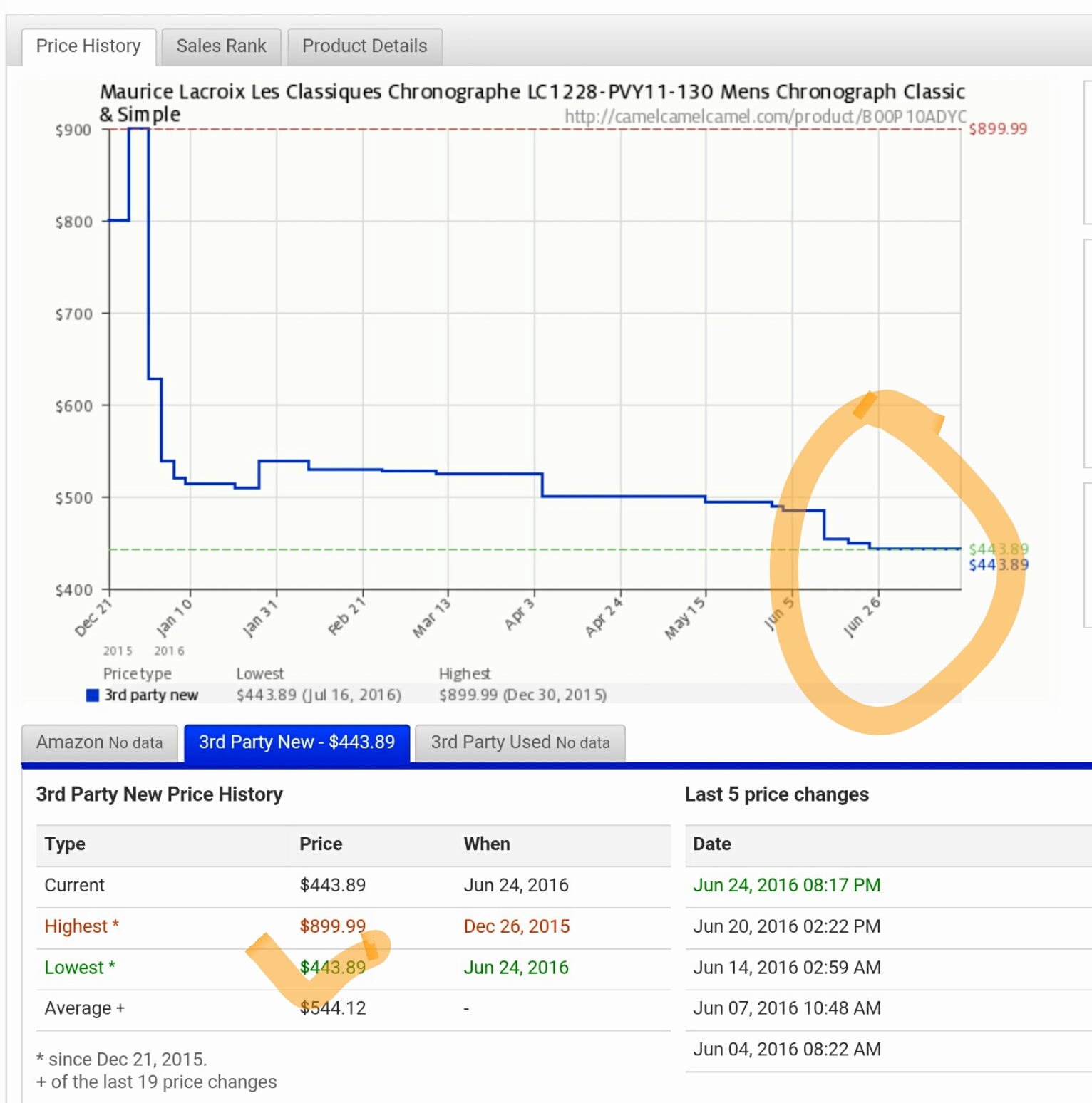Image resolution: width=1092 pixels, height=1103 pixels.
Task: Select the Amazon No data tab
Action: (99, 742)
